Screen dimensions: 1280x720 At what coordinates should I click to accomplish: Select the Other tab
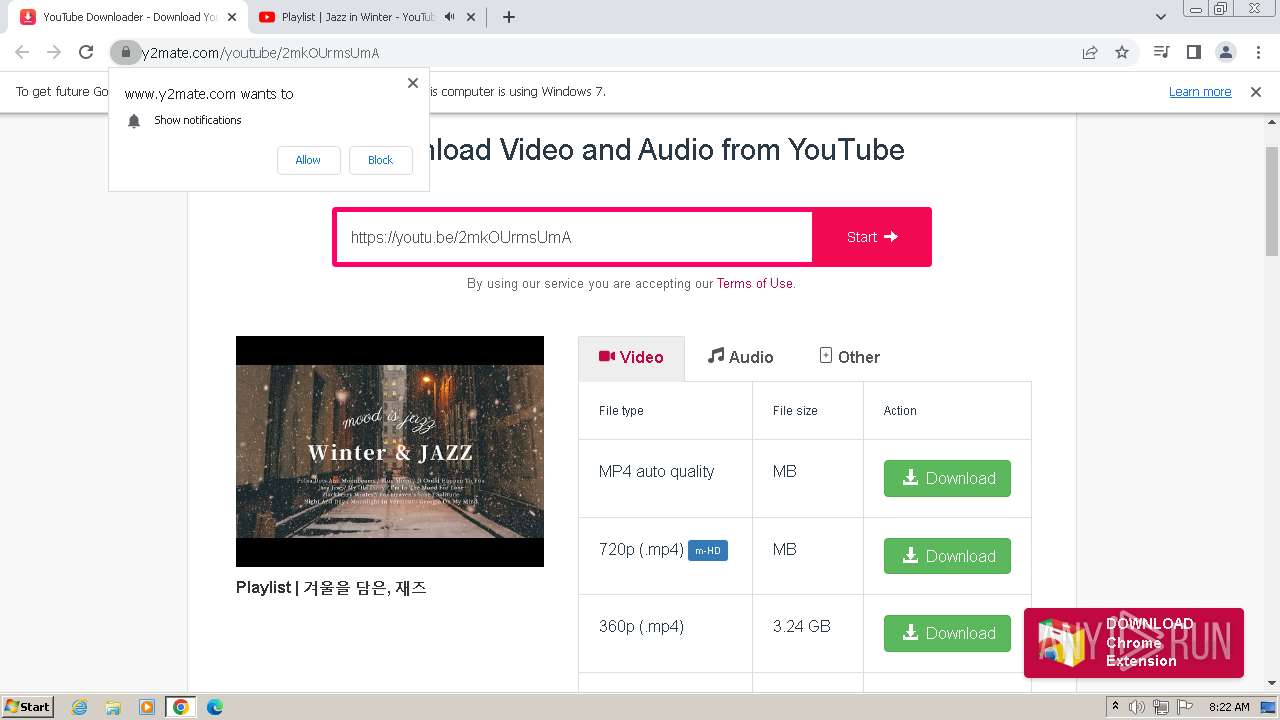[849, 357]
